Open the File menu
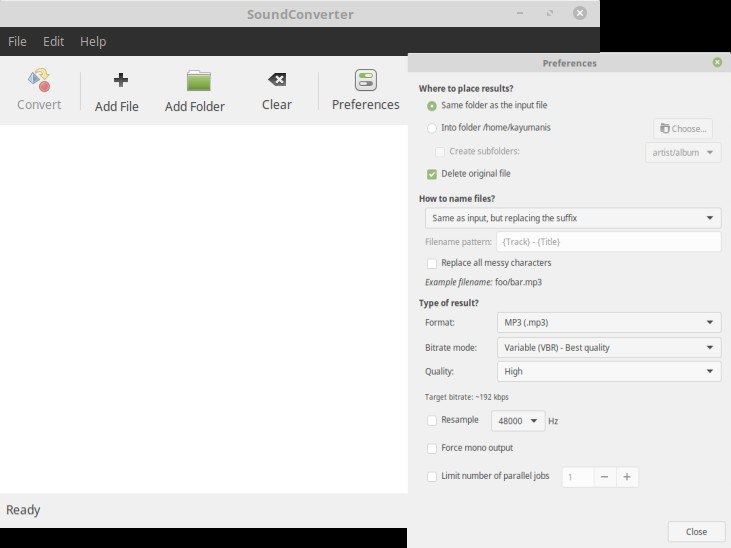Image resolution: width=731 pixels, height=548 pixels. [17, 42]
